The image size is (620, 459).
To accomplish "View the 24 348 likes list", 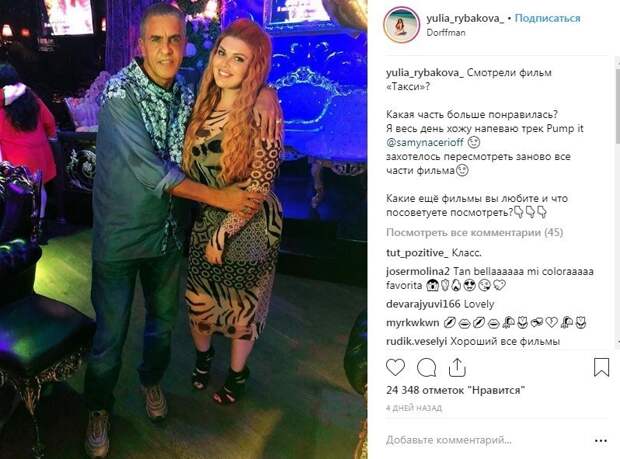I will click(x=456, y=390).
